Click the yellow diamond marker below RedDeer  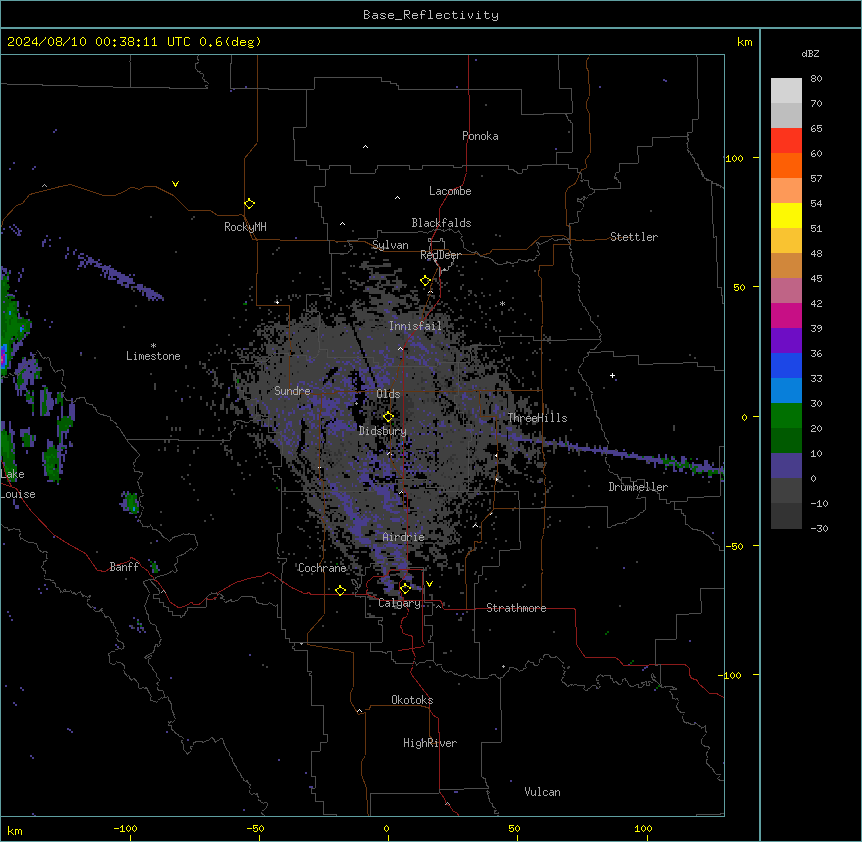tap(425, 281)
